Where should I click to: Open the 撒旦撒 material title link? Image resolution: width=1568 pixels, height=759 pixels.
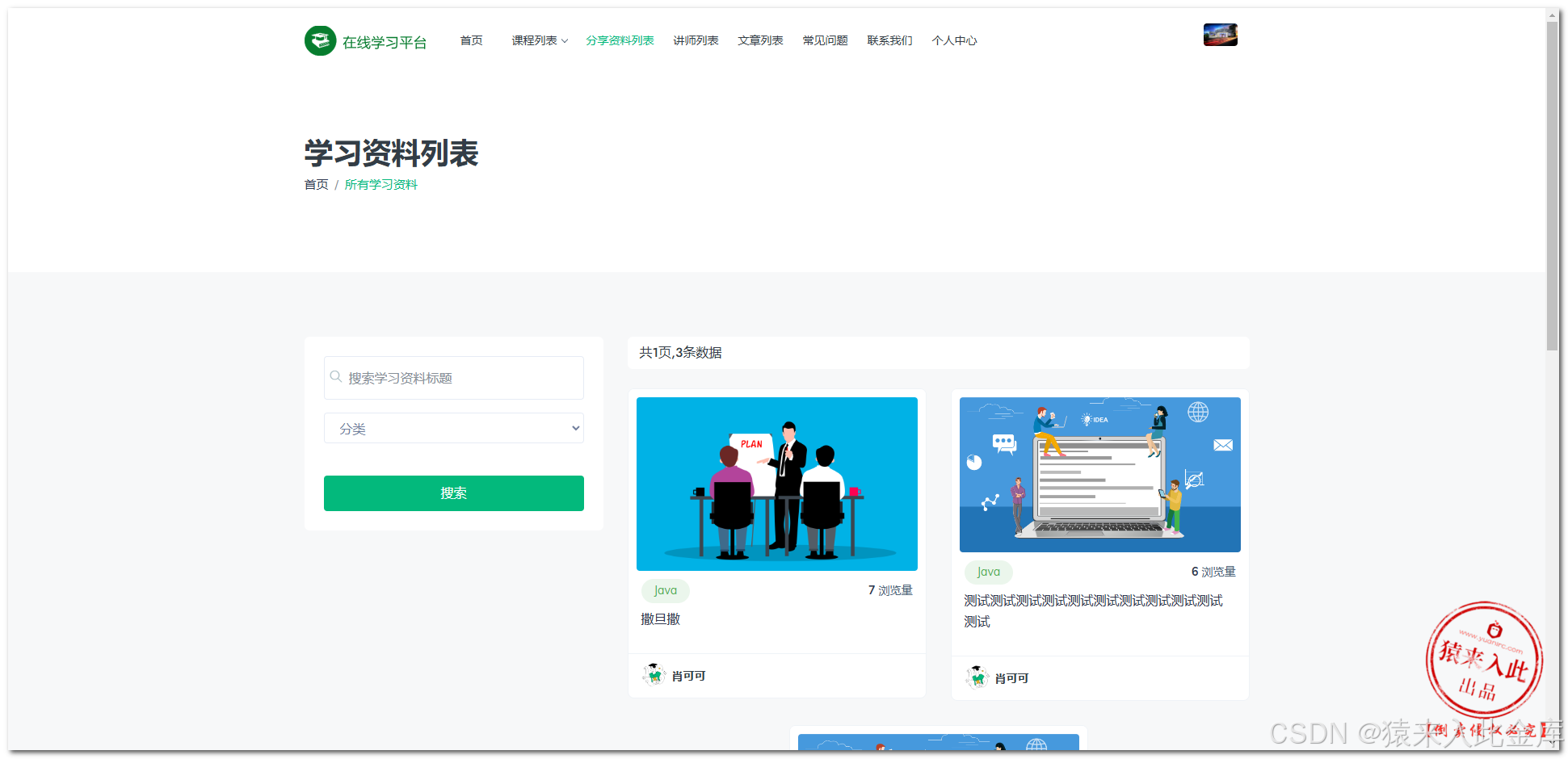[x=659, y=619]
